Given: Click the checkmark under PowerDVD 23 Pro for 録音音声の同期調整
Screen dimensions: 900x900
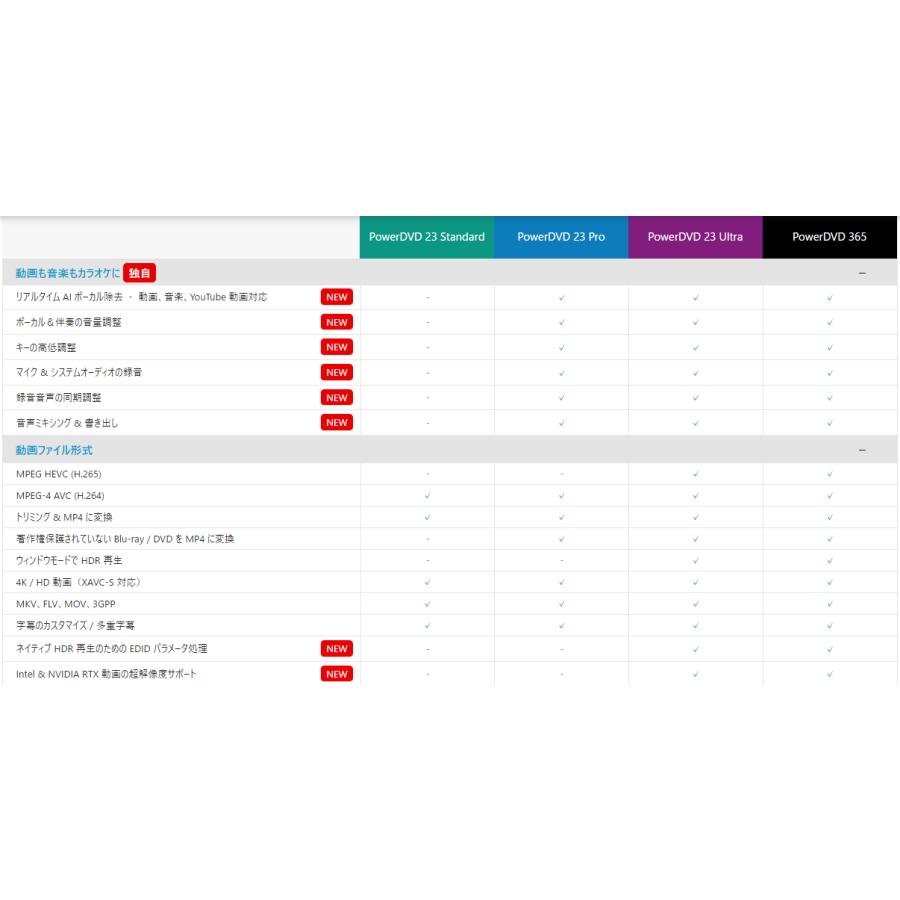Looking at the screenshot, I should click(561, 397).
